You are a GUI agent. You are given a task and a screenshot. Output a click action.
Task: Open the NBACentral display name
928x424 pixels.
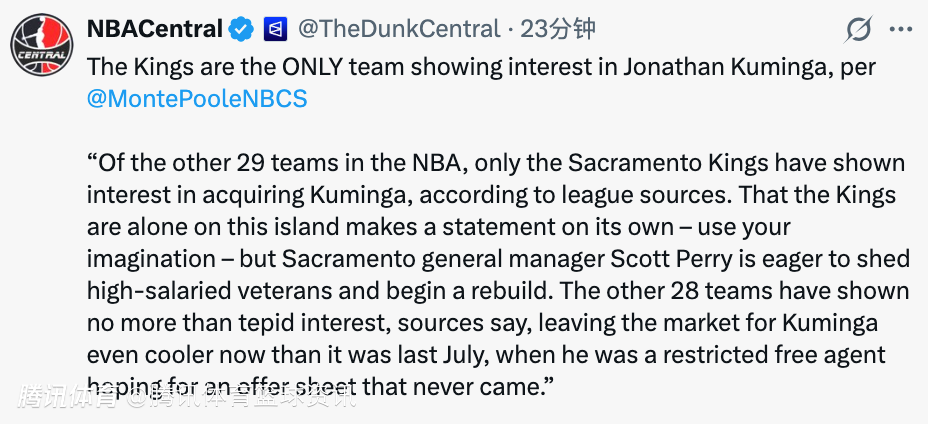pos(155,30)
